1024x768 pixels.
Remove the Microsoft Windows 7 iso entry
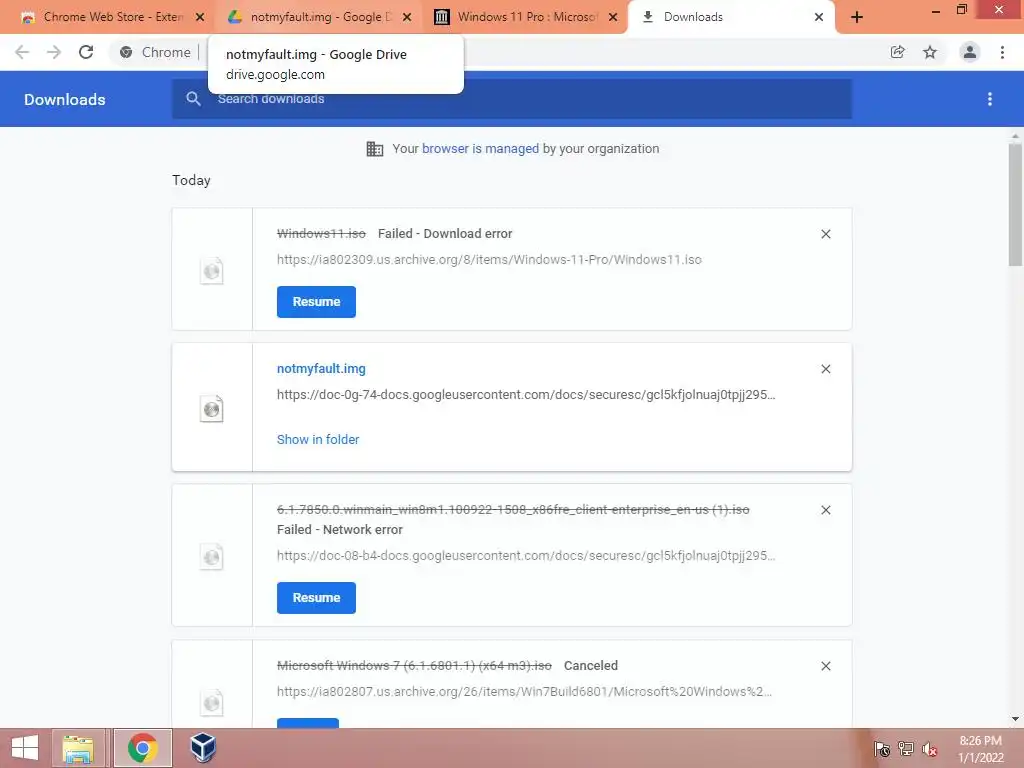[x=825, y=666]
